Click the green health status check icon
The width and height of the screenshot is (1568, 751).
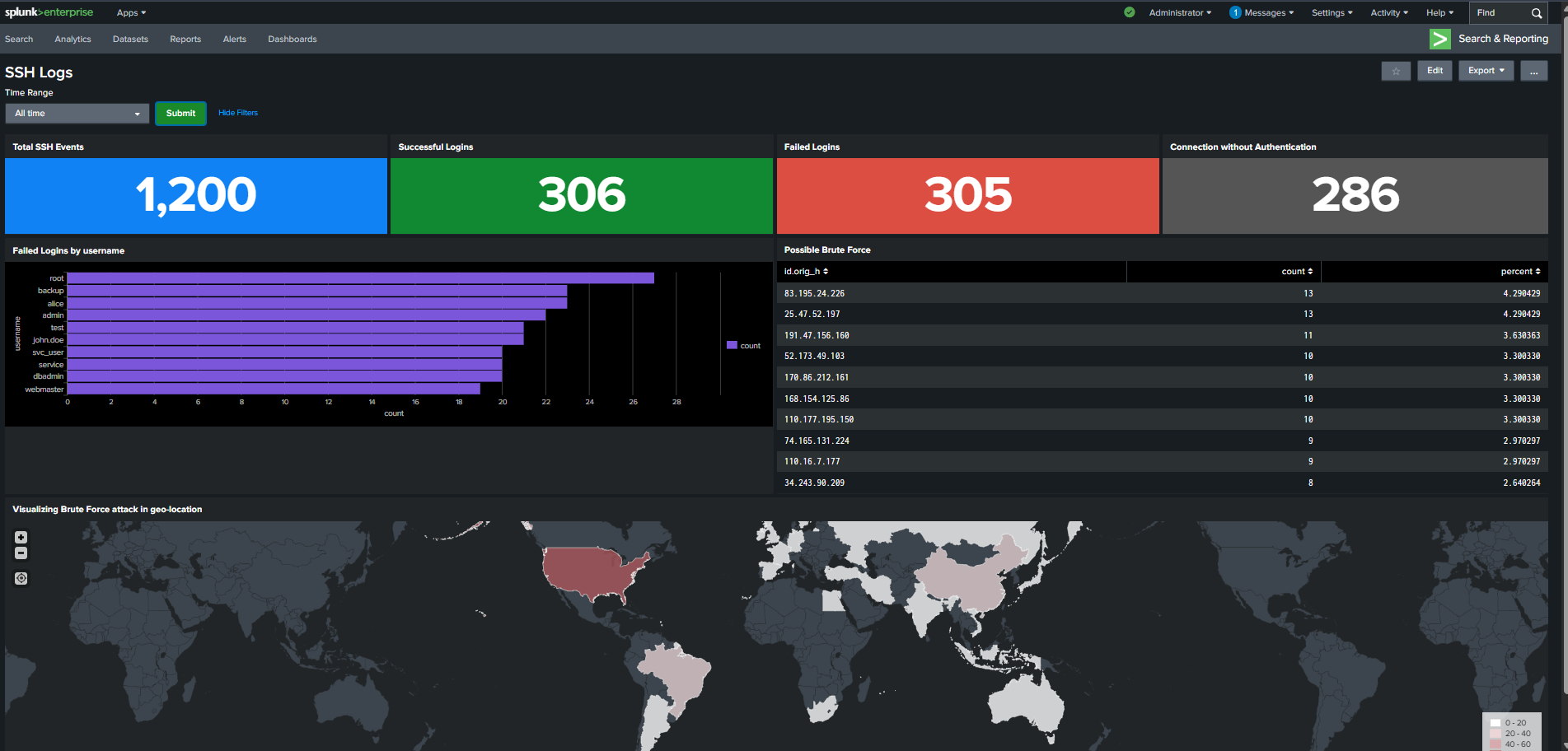pos(1129,12)
